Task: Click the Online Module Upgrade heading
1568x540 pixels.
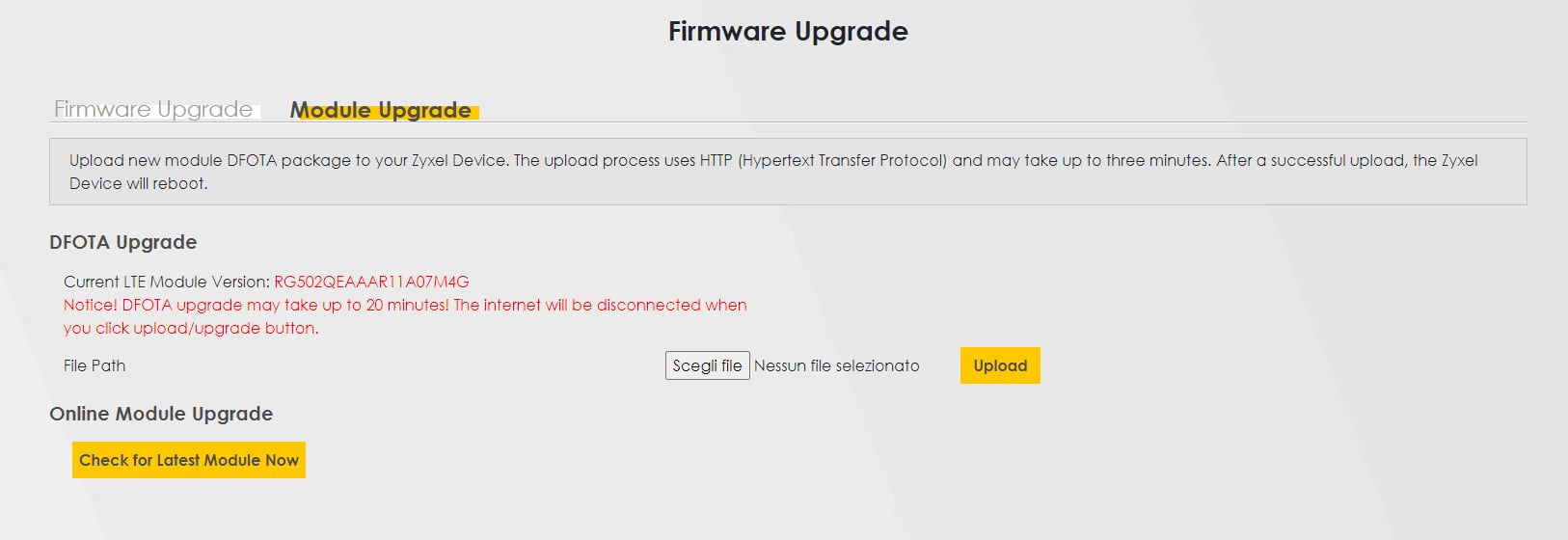Action: [x=161, y=414]
